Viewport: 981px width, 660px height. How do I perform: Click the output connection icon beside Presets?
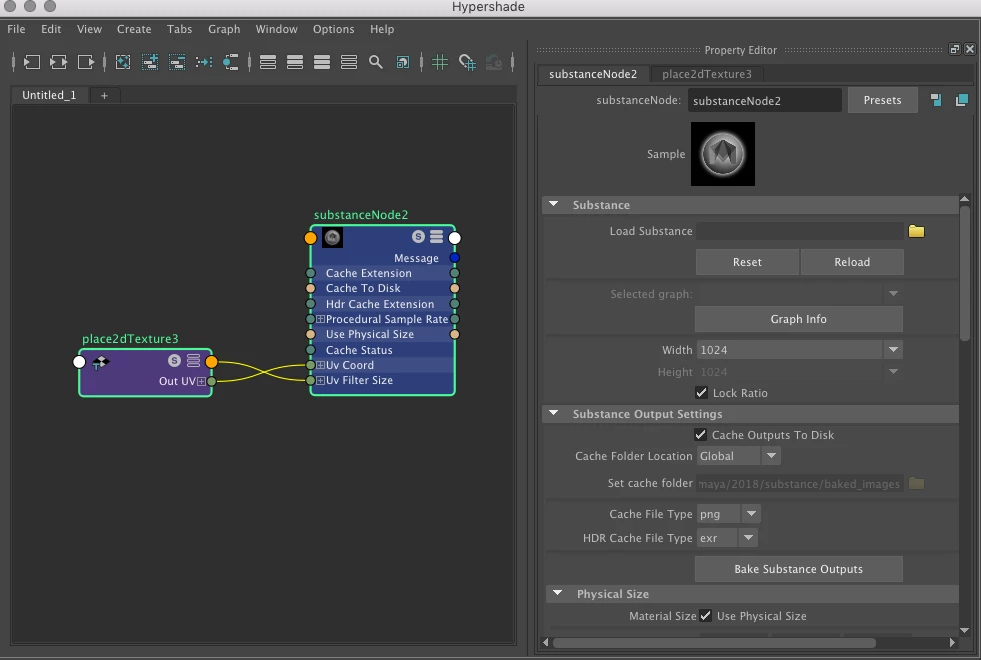[x=962, y=100]
